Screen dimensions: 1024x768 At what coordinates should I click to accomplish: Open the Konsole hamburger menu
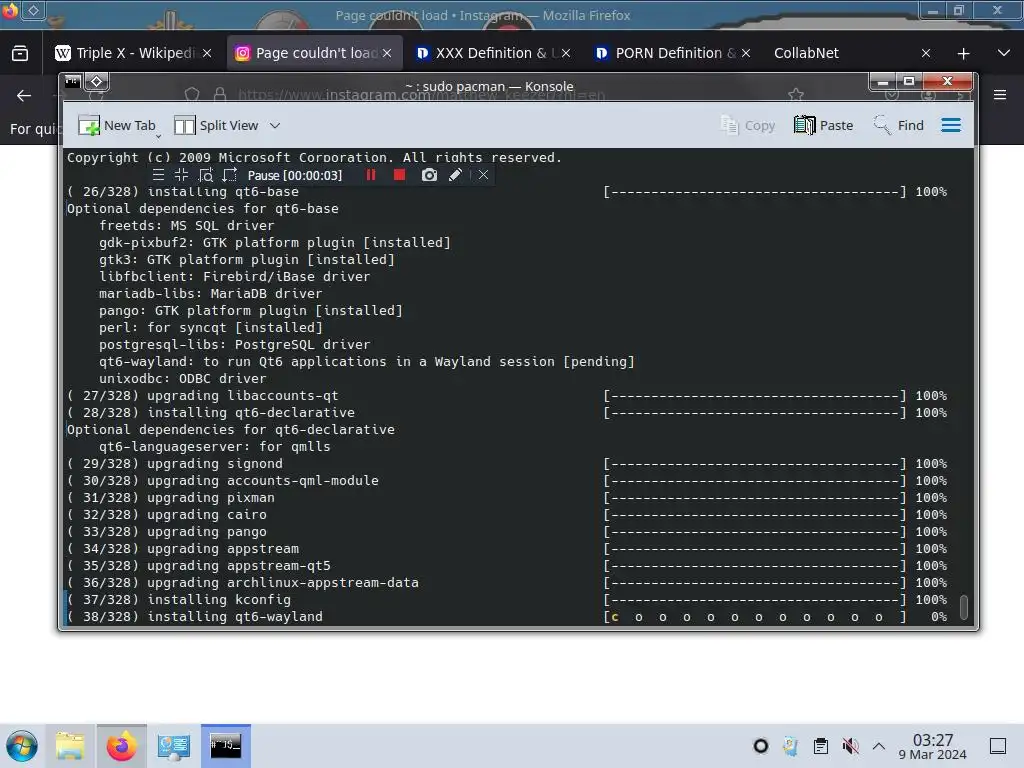click(x=951, y=125)
